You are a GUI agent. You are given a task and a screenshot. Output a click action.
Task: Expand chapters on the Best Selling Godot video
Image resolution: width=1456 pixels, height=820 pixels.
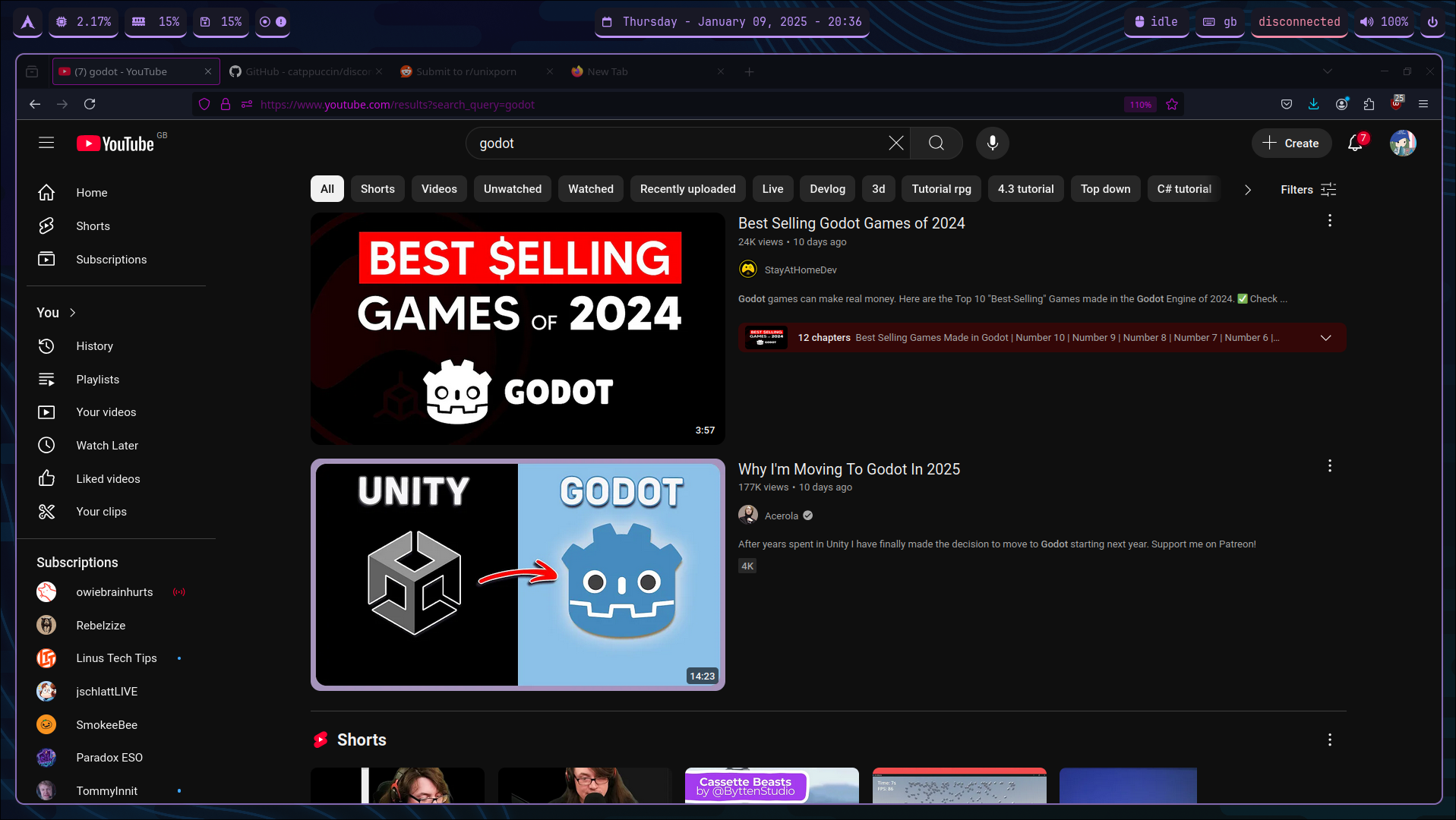[1326, 337]
